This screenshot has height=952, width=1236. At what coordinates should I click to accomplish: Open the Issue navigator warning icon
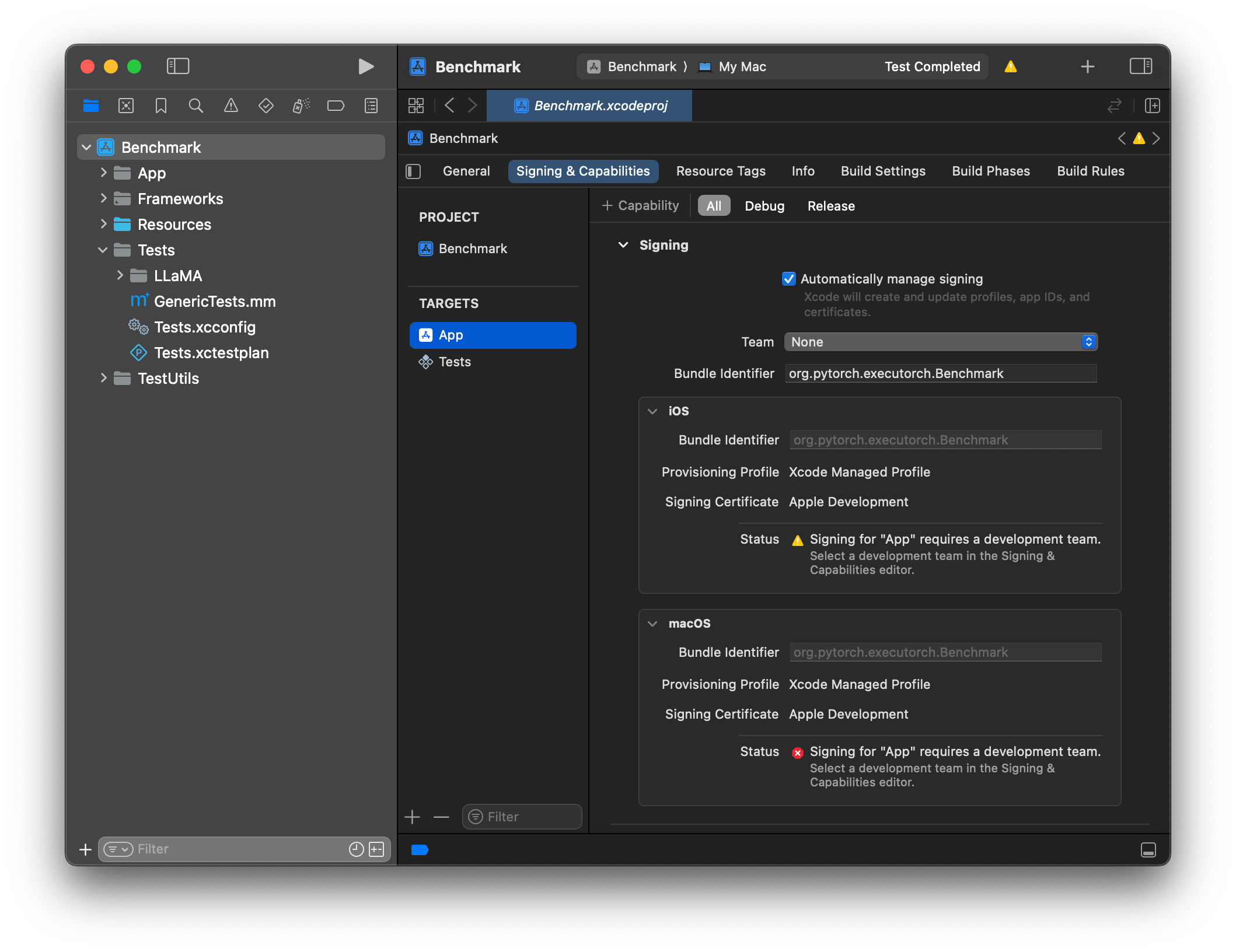tap(231, 106)
